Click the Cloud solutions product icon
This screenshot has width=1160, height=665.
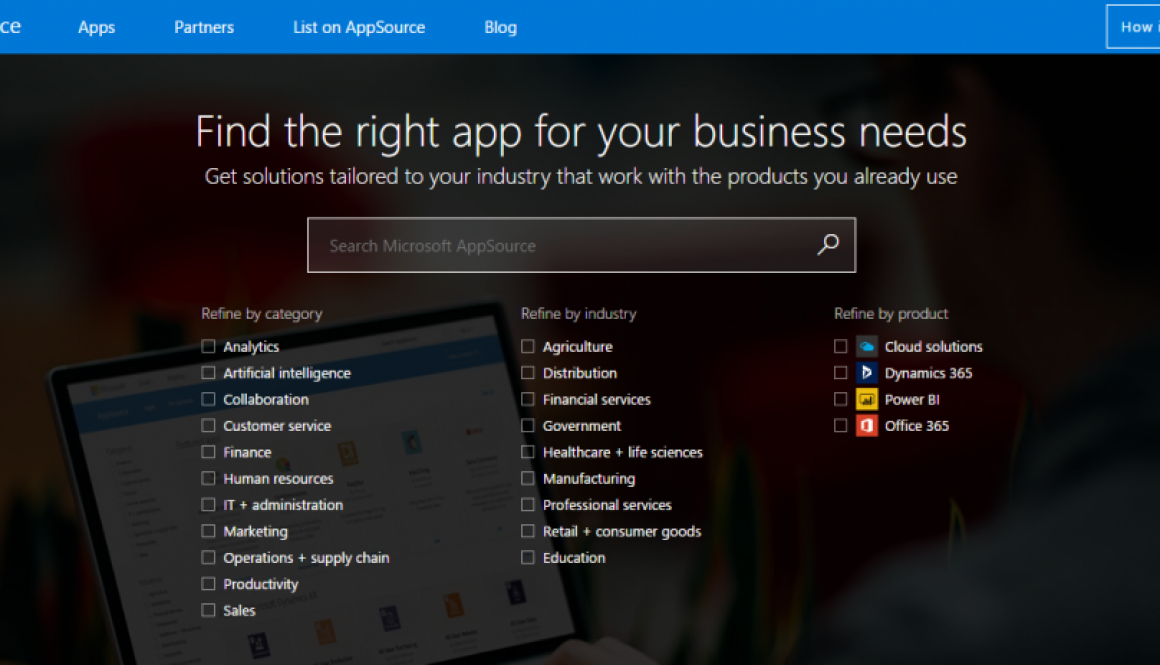[866, 346]
